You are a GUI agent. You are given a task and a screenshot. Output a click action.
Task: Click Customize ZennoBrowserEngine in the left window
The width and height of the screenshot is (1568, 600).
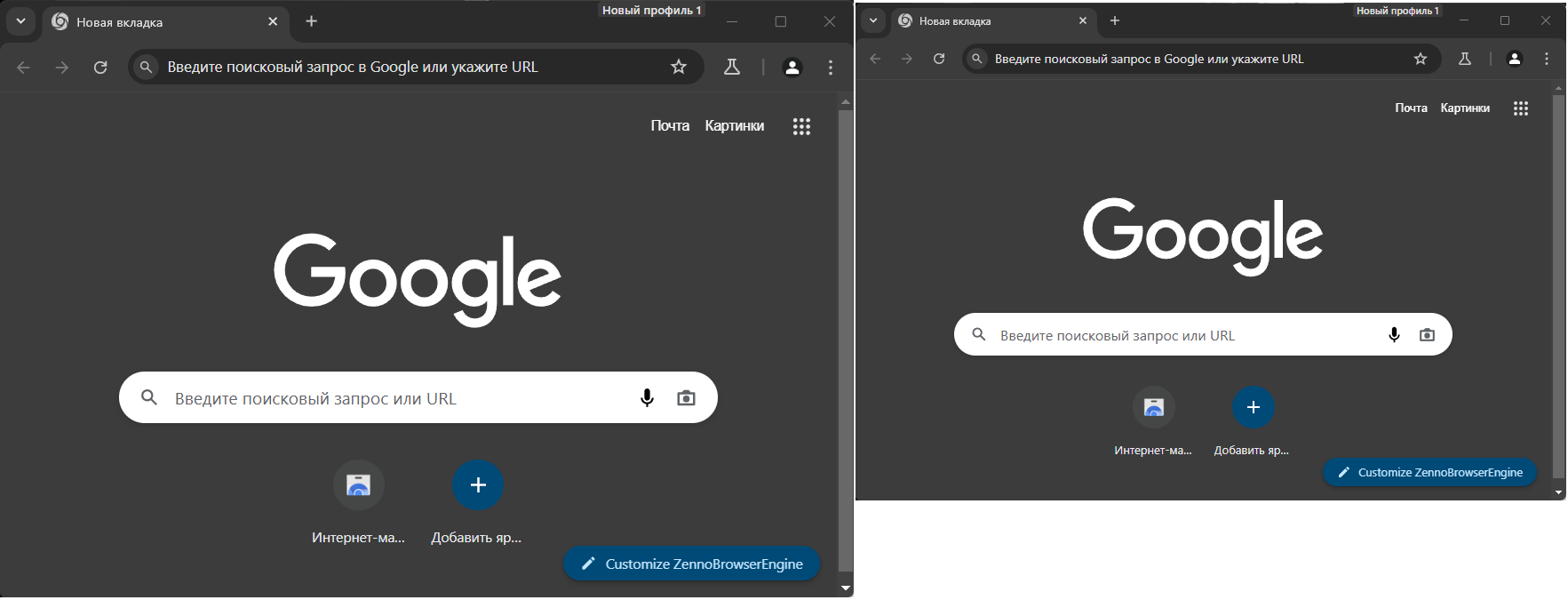click(692, 564)
